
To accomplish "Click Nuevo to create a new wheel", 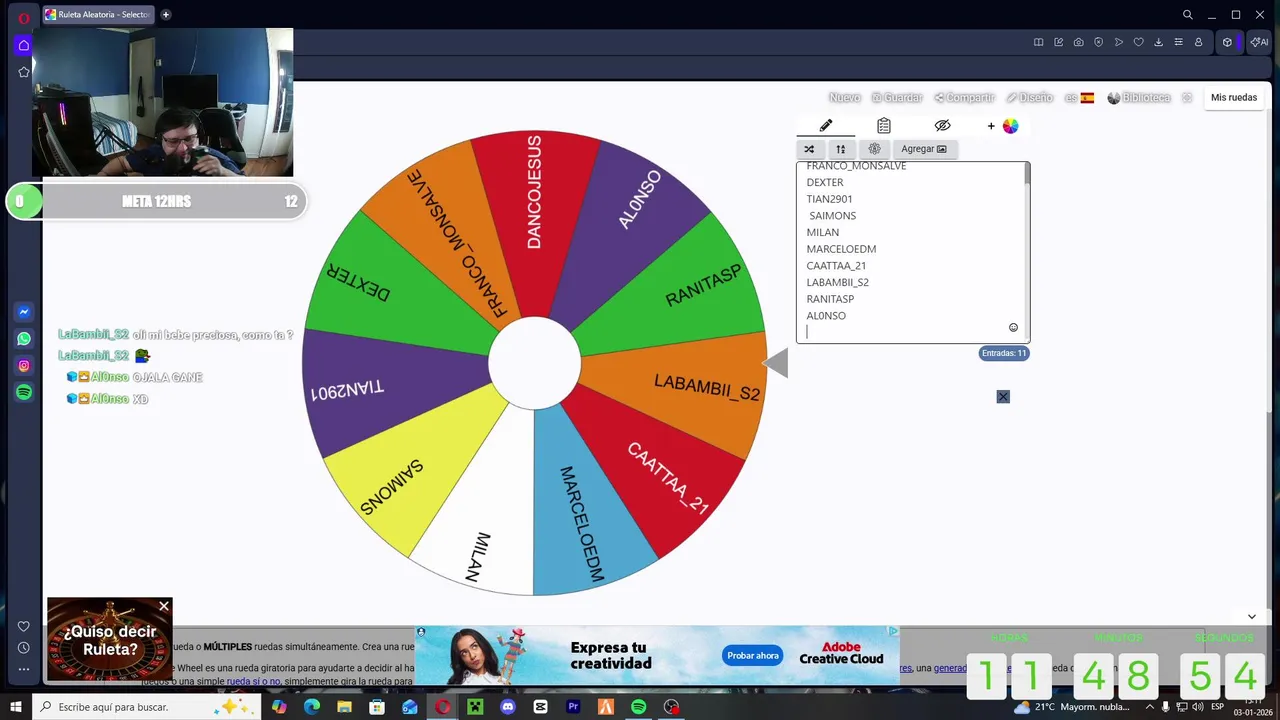I will tap(845, 98).
